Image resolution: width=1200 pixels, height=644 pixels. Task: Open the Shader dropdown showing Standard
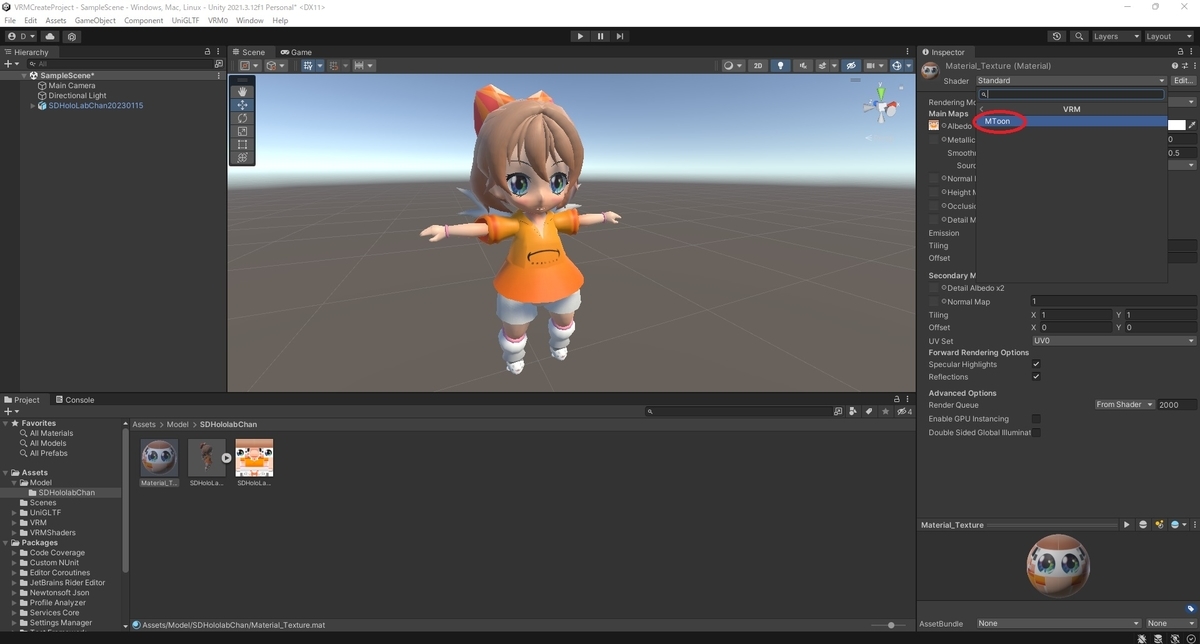point(1071,81)
